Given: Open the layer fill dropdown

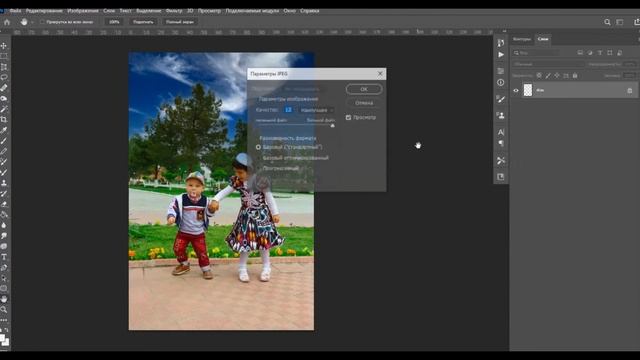Looking at the screenshot, I should click(630, 76).
